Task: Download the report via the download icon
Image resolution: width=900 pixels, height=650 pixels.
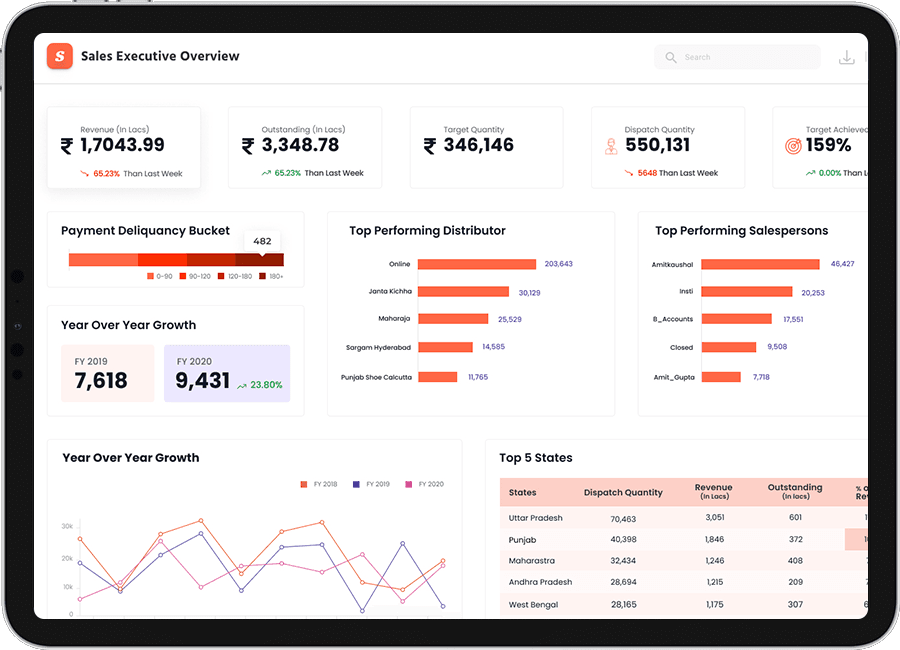Action: 846,58
